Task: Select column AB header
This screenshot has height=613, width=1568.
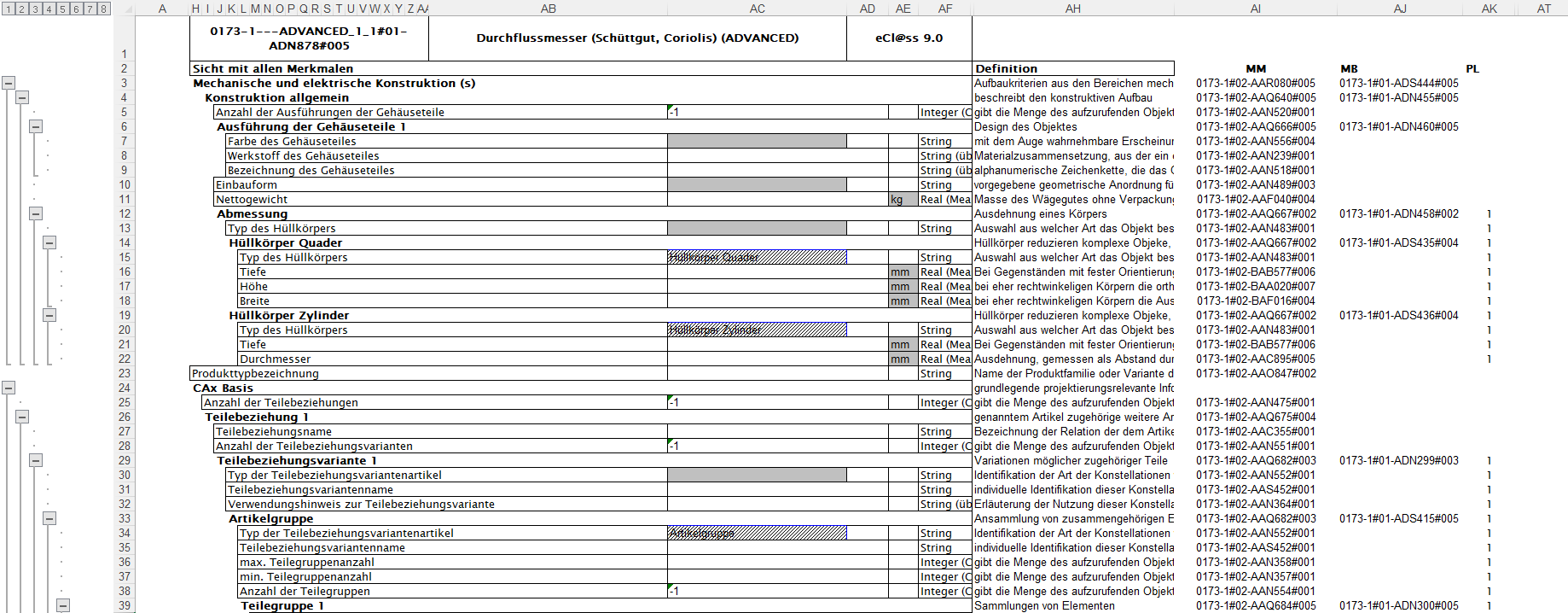Action: [x=548, y=9]
